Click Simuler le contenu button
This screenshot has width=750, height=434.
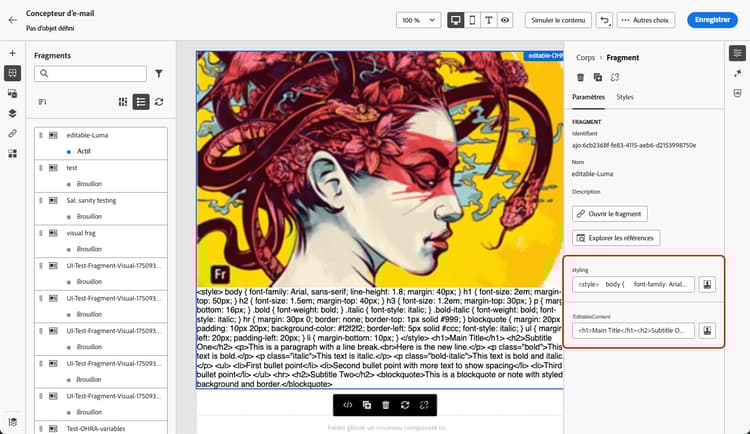coord(558,20)
